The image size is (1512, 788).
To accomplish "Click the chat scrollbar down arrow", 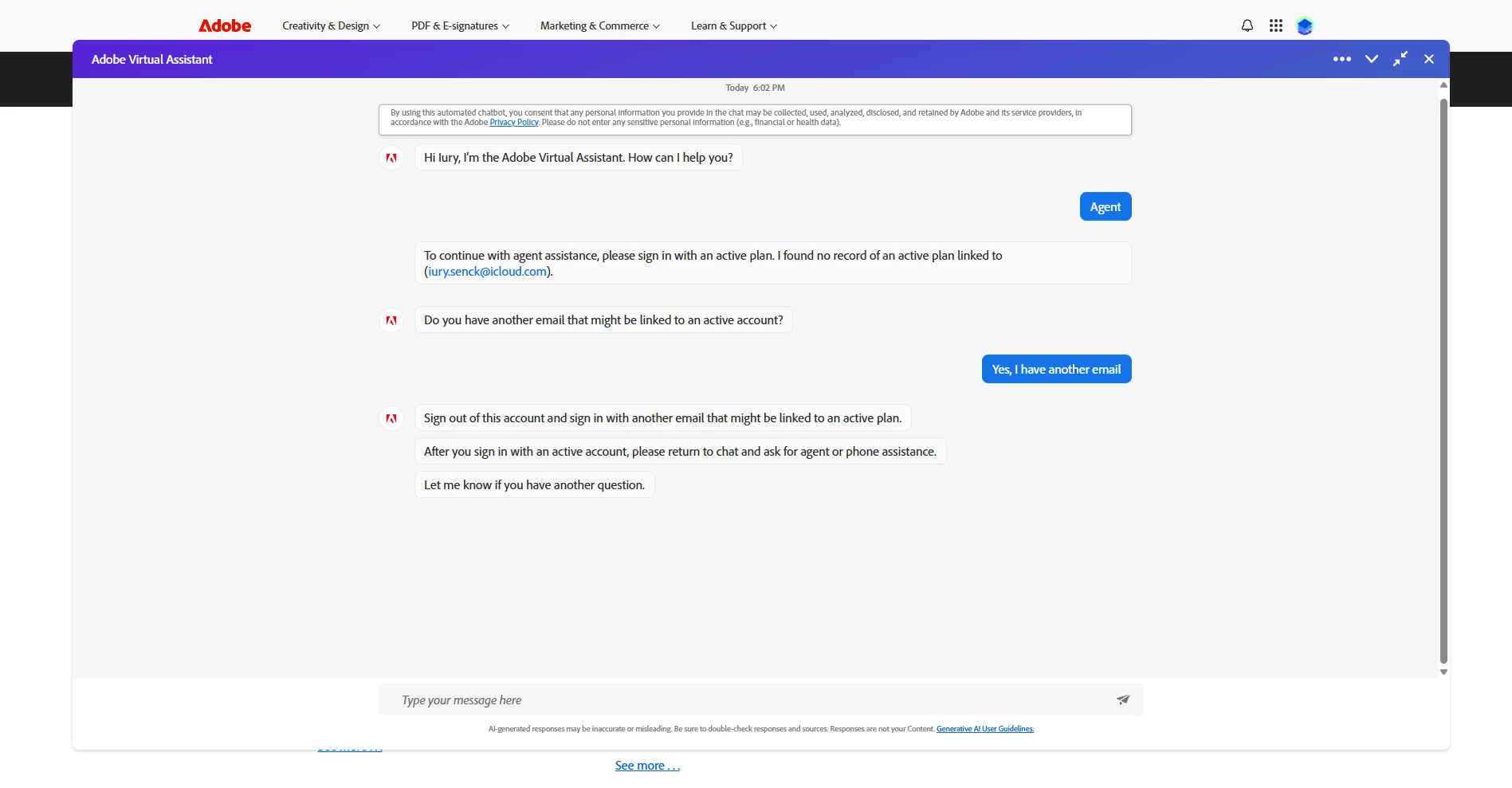I will pos(1443,672).
